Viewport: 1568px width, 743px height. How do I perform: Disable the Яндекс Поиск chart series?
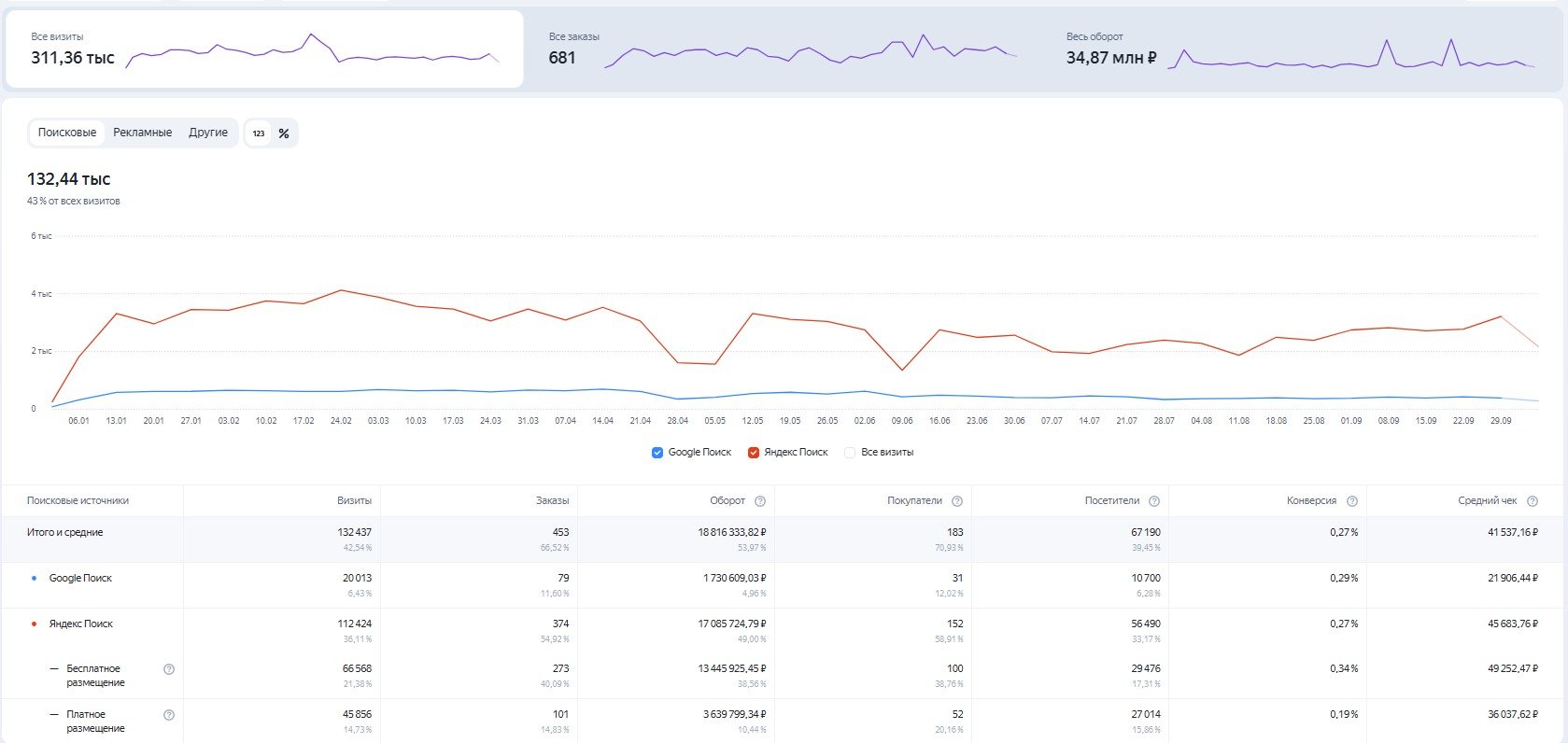pyautogui.click(x=754, y=453)
